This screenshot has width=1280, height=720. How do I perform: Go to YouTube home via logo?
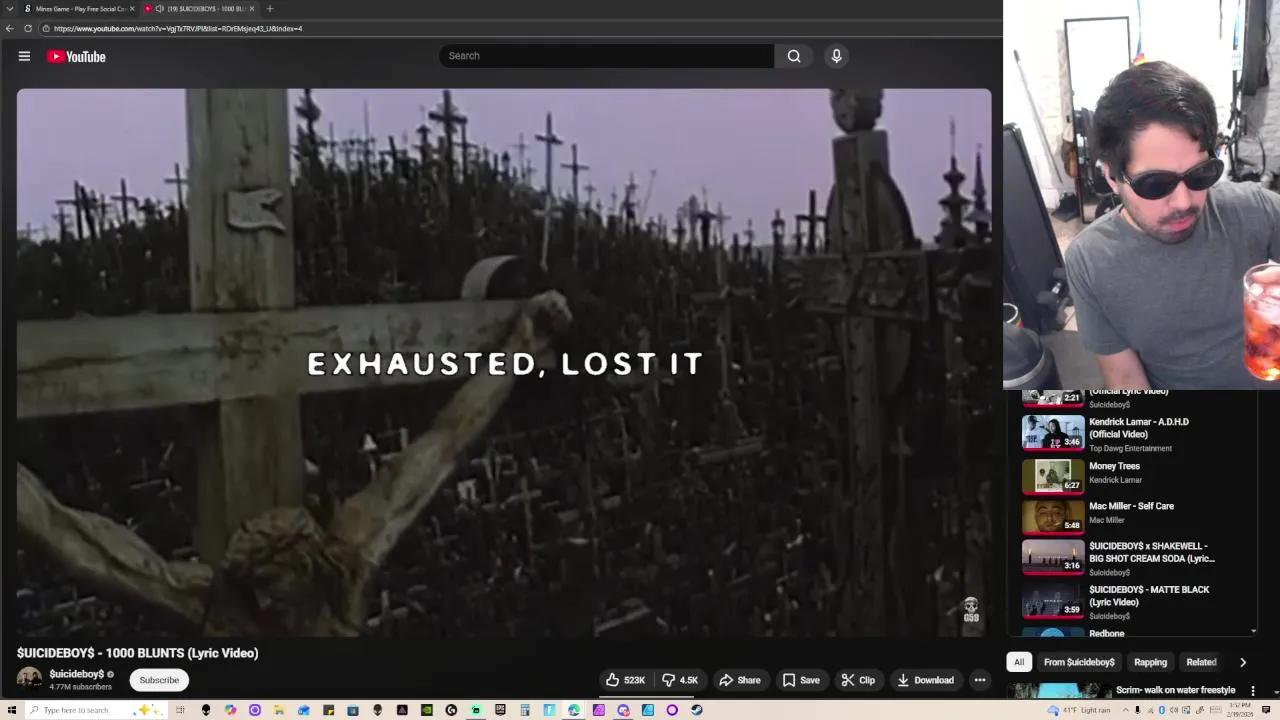(x=76, y=57)
